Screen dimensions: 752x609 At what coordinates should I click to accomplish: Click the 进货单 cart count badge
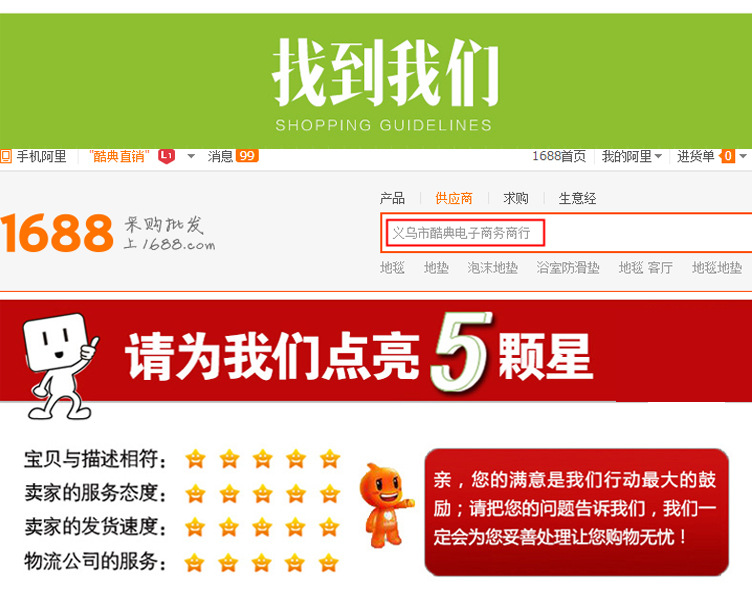point(728,156)
